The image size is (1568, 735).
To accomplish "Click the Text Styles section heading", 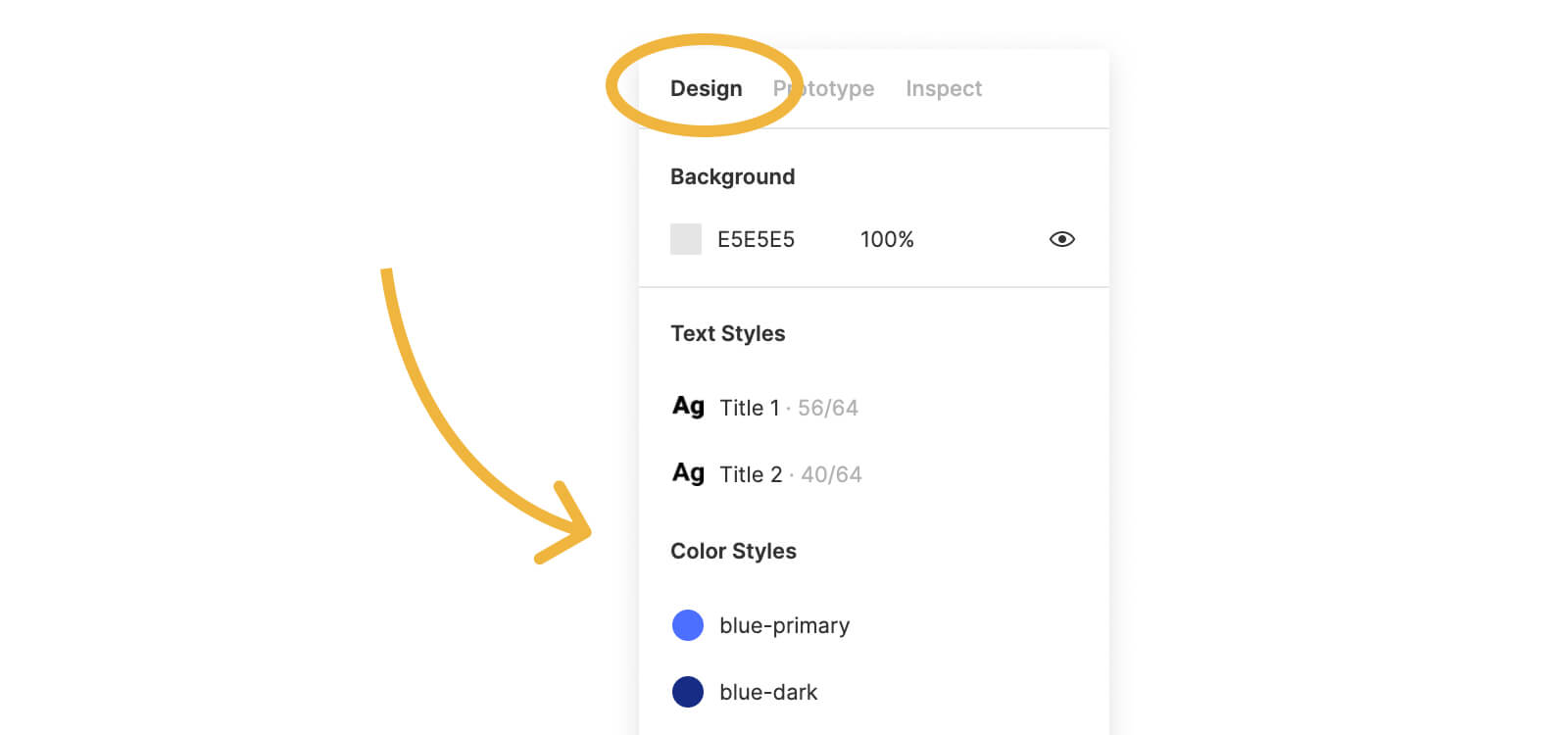I will [727, 333].
